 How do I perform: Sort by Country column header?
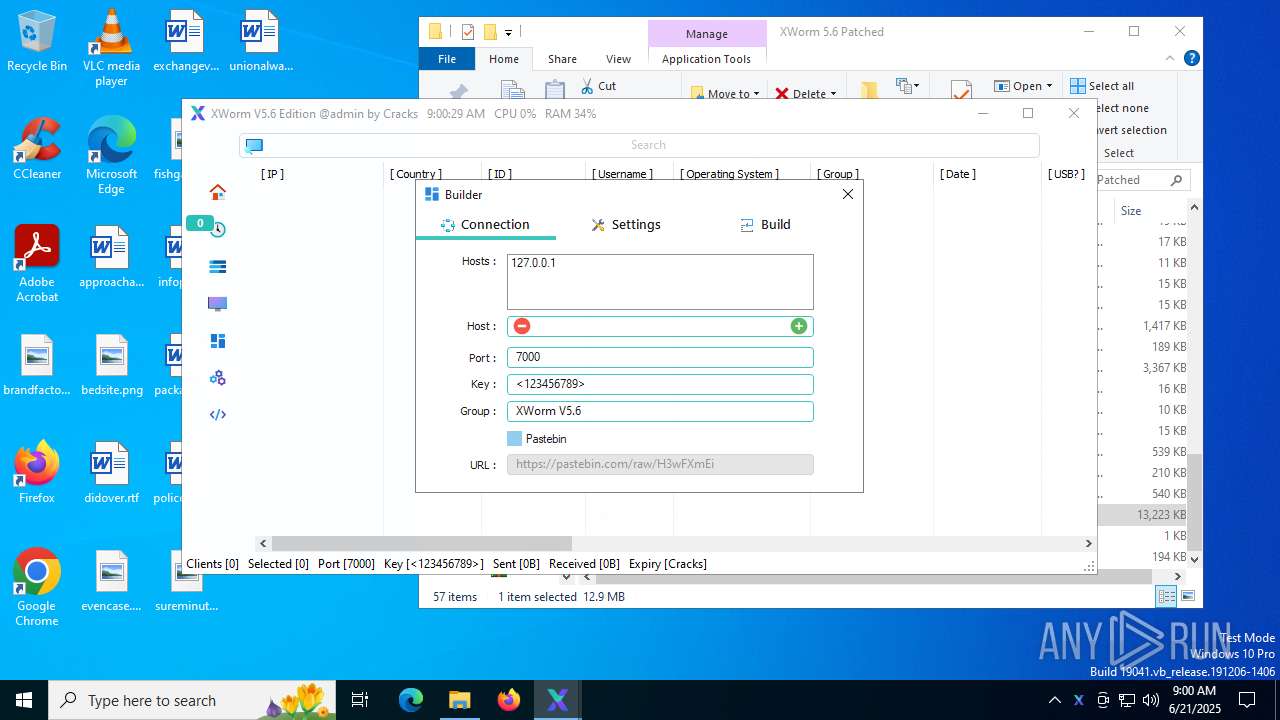[415, 174]
